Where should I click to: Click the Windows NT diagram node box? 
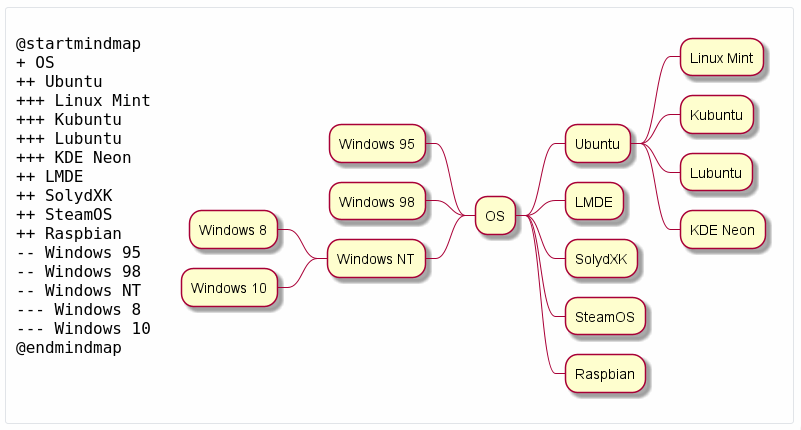coord(375,259)
